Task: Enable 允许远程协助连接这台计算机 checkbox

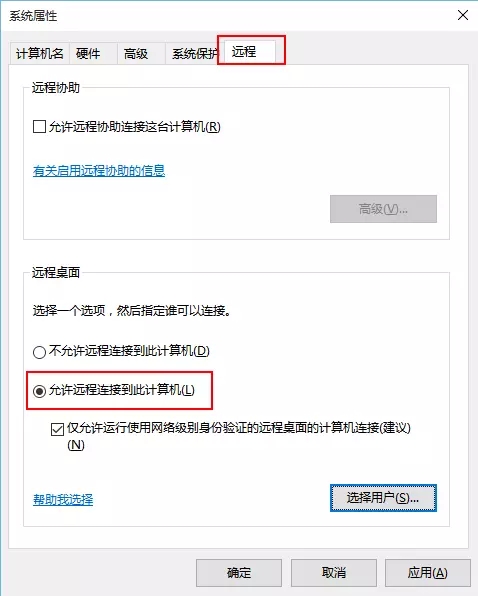Action: [40, 127]
